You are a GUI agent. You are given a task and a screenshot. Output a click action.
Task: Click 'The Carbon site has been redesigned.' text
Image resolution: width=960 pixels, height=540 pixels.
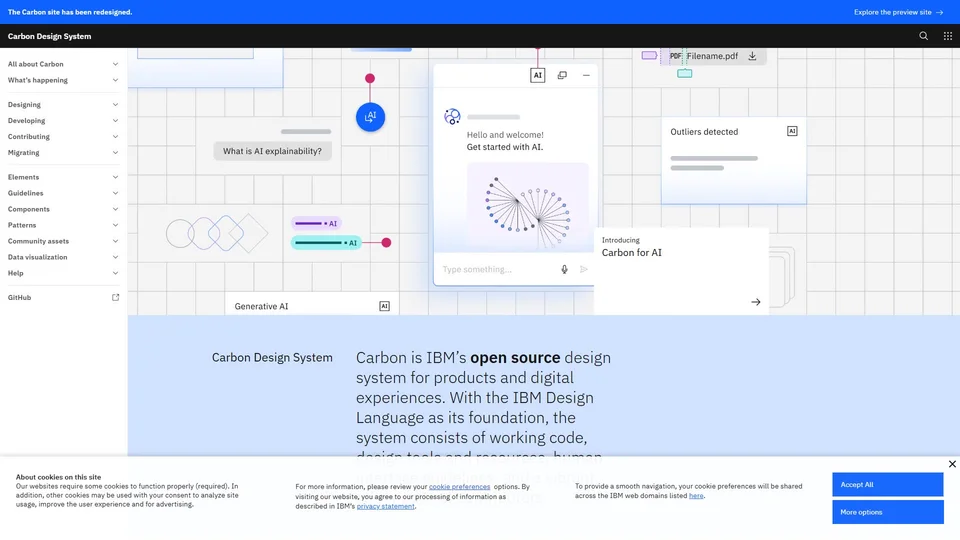(70, 12)
